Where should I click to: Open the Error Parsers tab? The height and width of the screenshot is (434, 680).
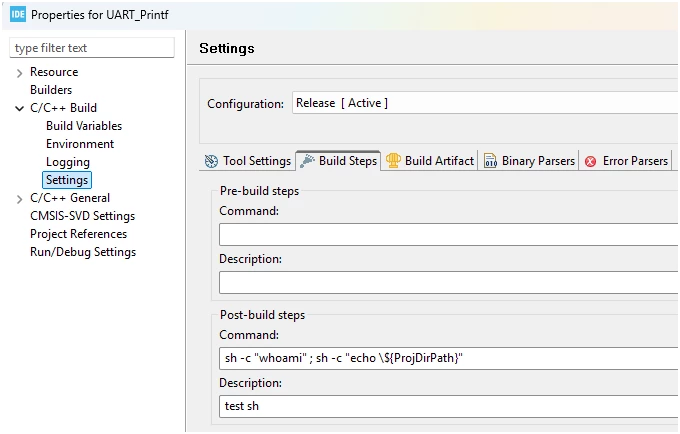626,161
